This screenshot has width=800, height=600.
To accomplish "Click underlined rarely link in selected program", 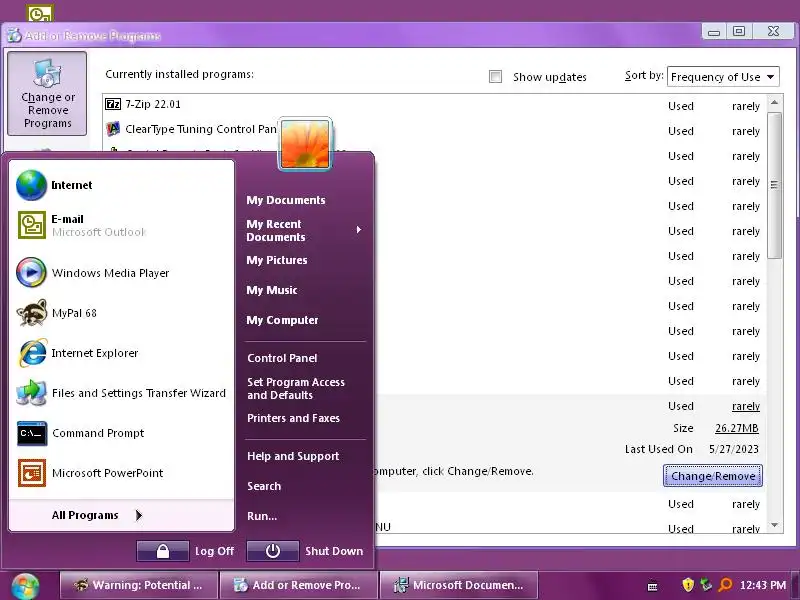I will 746,407.
